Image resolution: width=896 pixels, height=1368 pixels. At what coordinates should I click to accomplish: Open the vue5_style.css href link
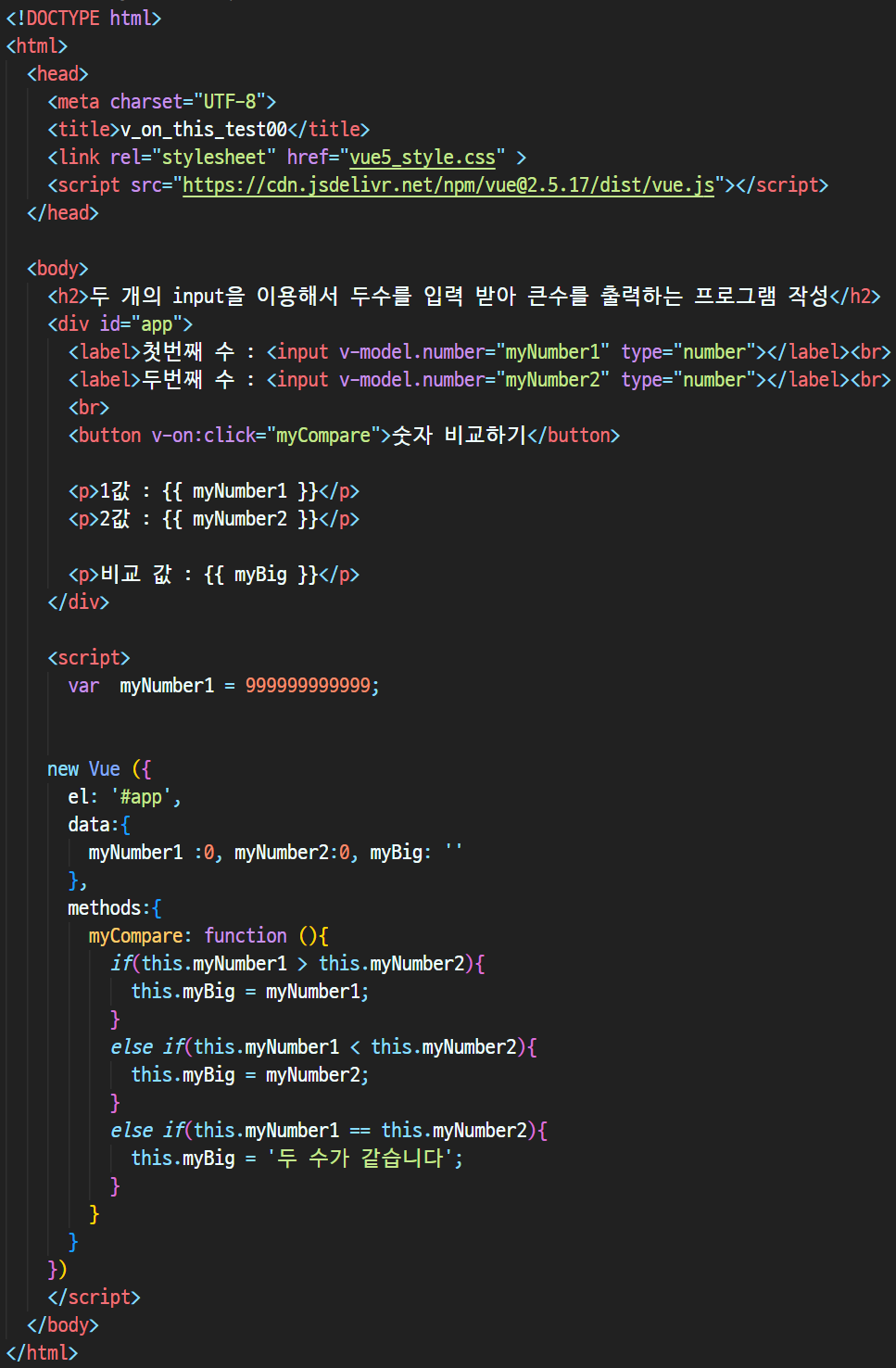pyautogui.click(x=422, y=158)
